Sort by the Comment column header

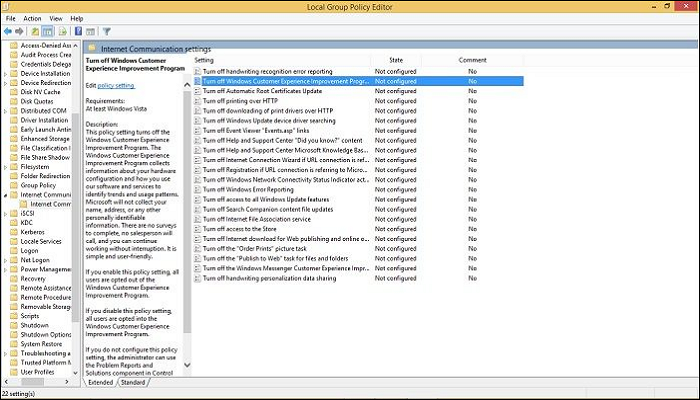pyautogui.click(x=472, y=60)
